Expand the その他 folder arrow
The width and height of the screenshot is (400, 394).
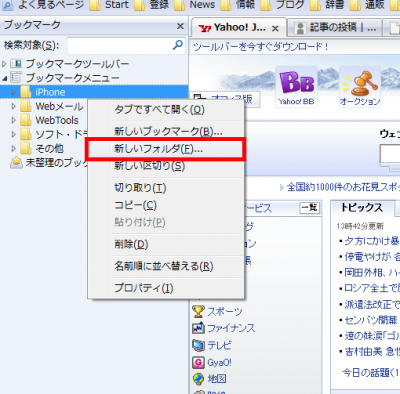(x=13, y=148)
